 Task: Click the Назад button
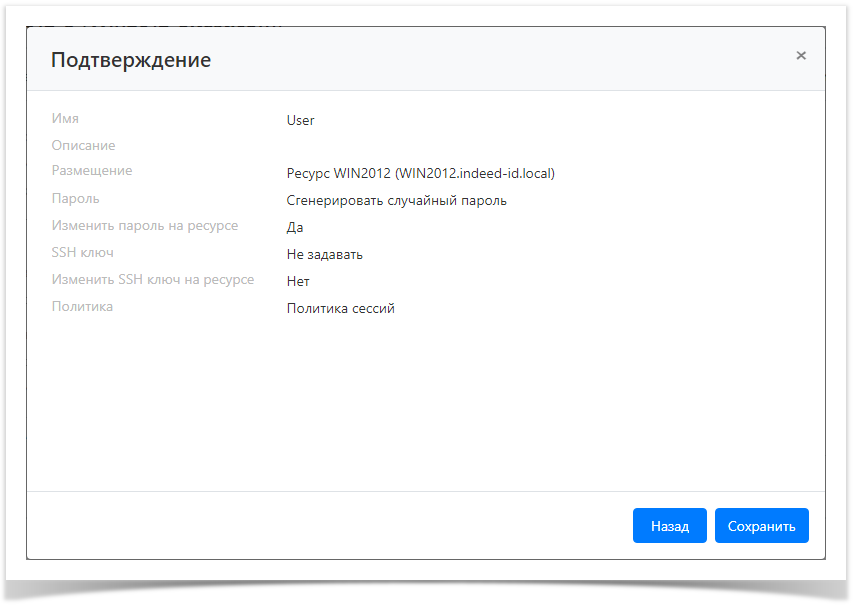[x=669, y=525]
